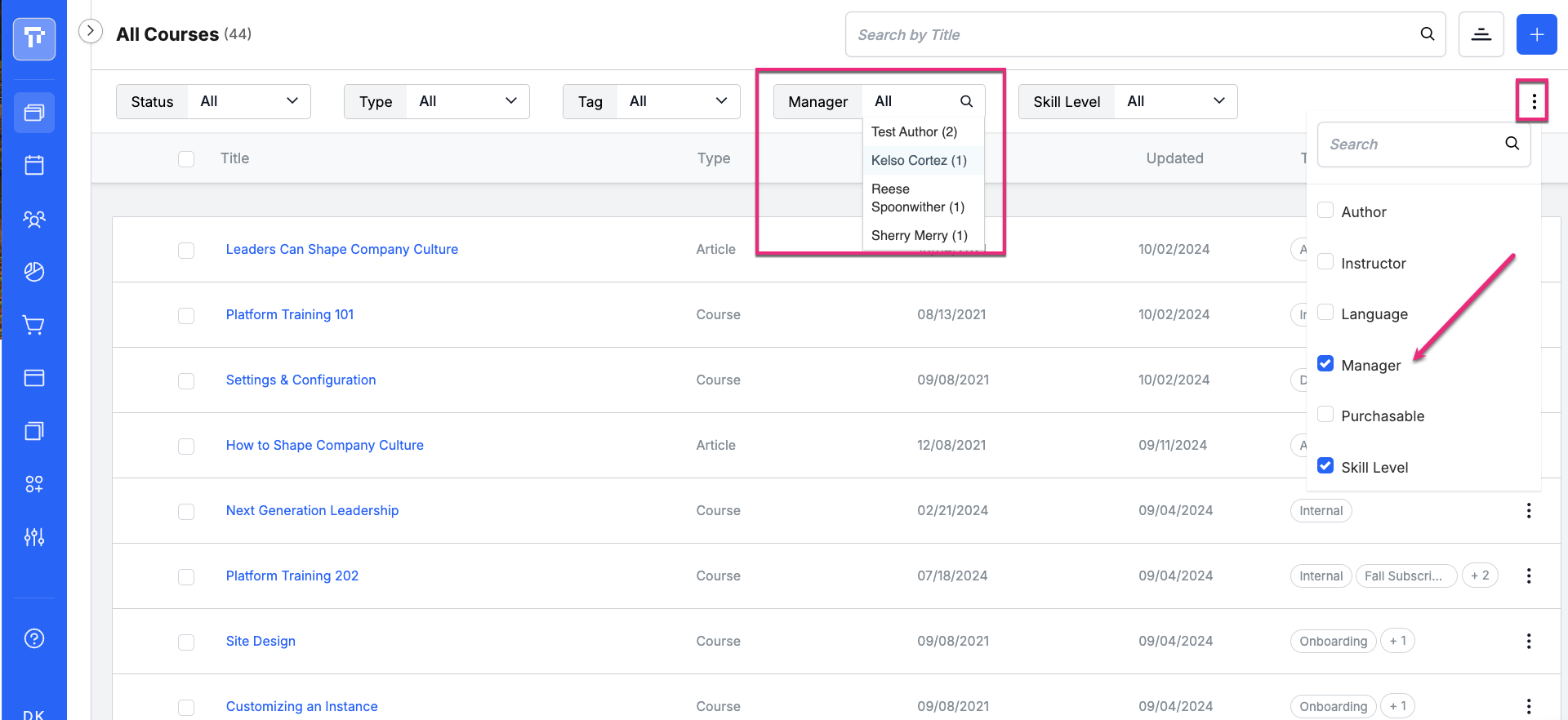
Task: Open the shopping cart icon in the sidebar
Action: pyautogui.click(x=34, y=325)
